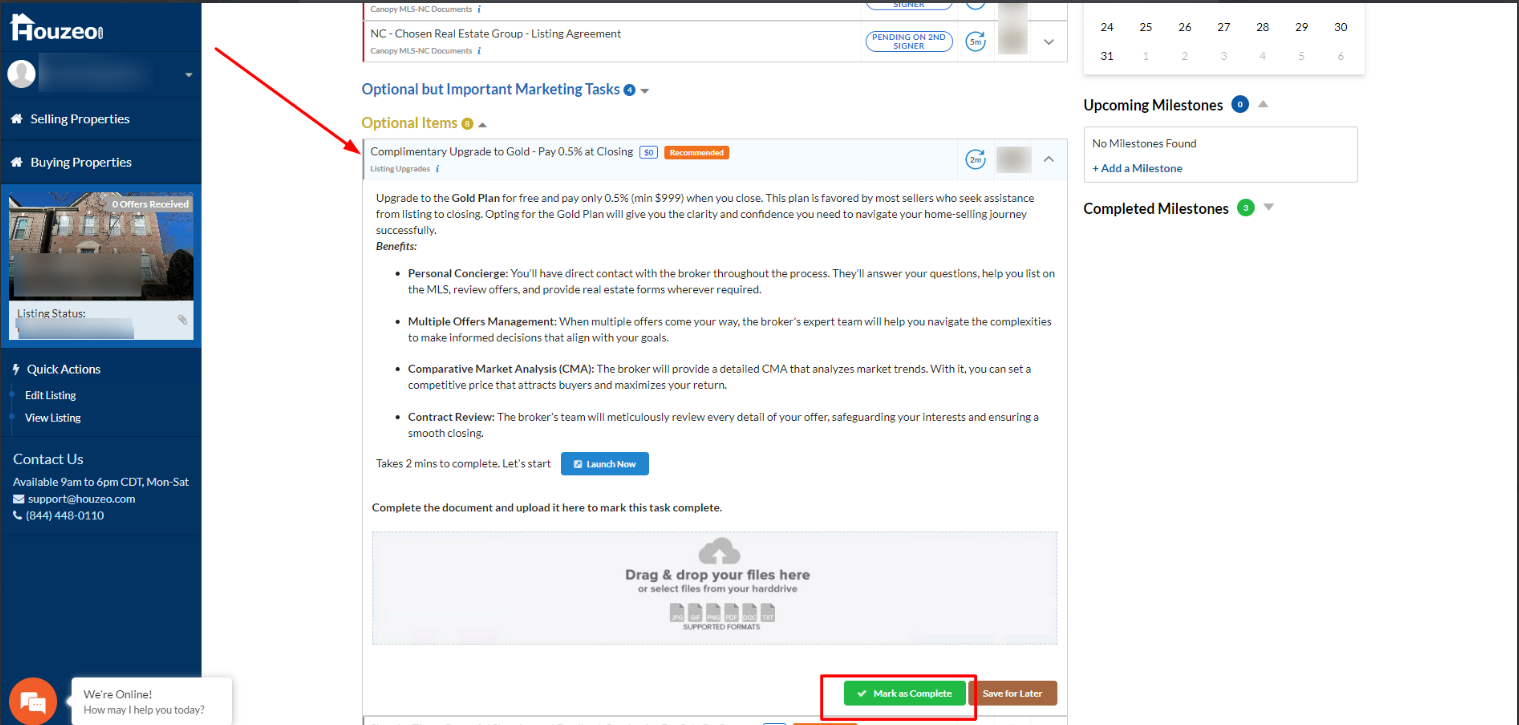Click the paperclip icon on listing card
This screenshot has height=725, width=1519.
click(x=182, y=320)
